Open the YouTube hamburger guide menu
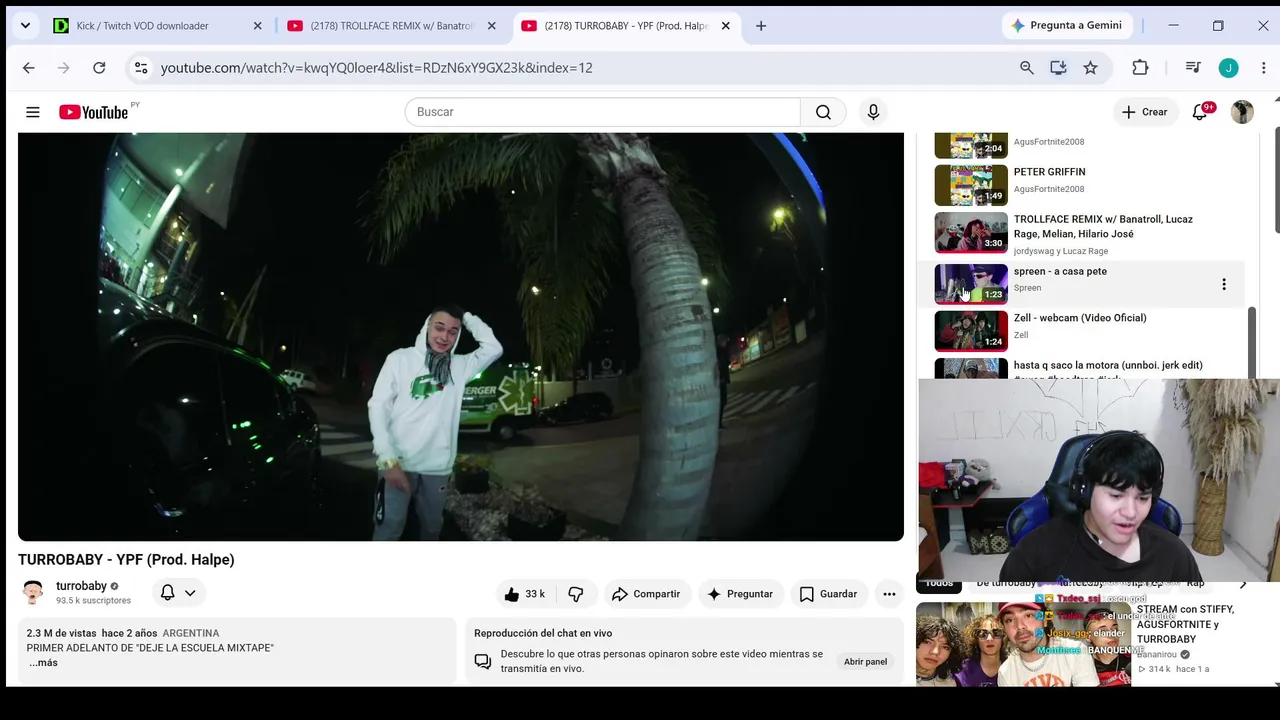Screen dimensions: 1280x720 click(x=33, y=112)
